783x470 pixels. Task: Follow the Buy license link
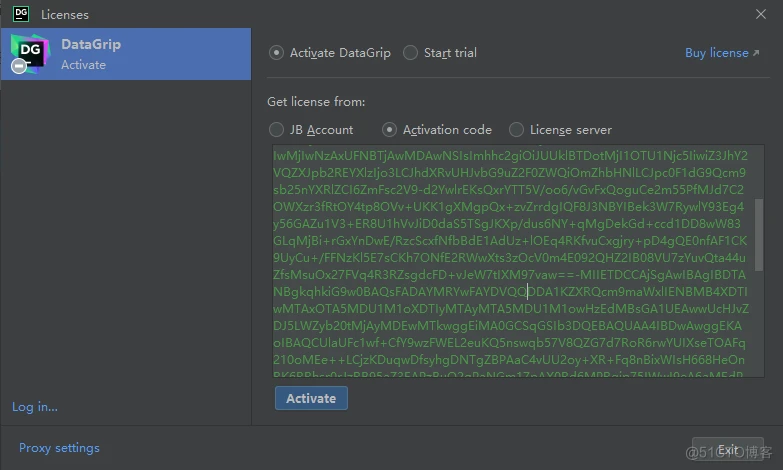tap(716, 53)
